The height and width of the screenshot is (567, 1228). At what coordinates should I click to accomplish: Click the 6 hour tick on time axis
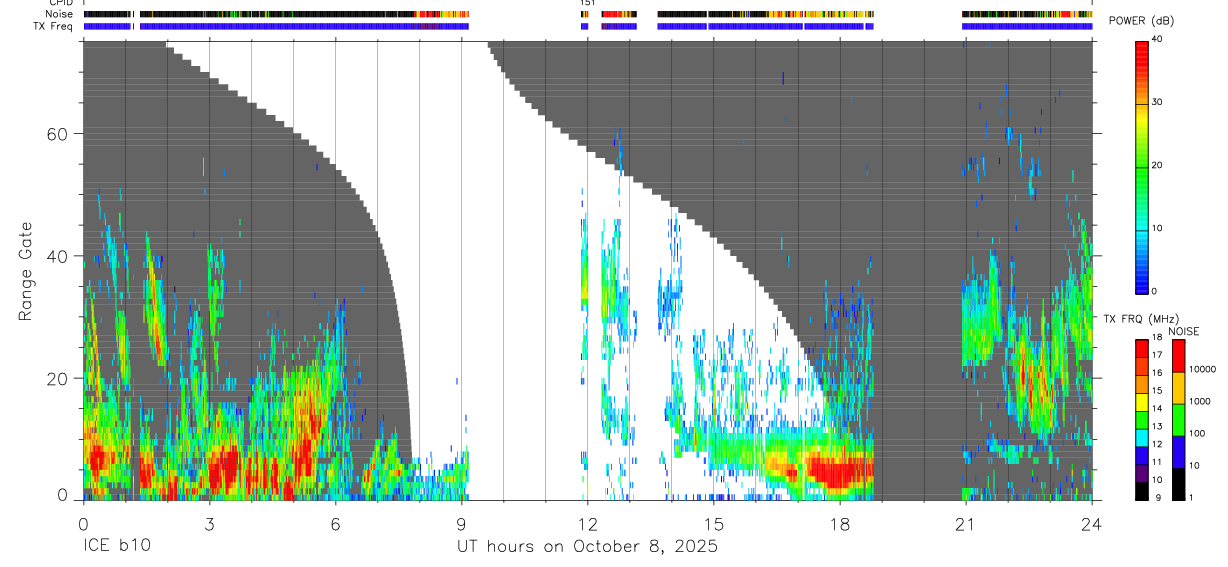tap(335, 522)
